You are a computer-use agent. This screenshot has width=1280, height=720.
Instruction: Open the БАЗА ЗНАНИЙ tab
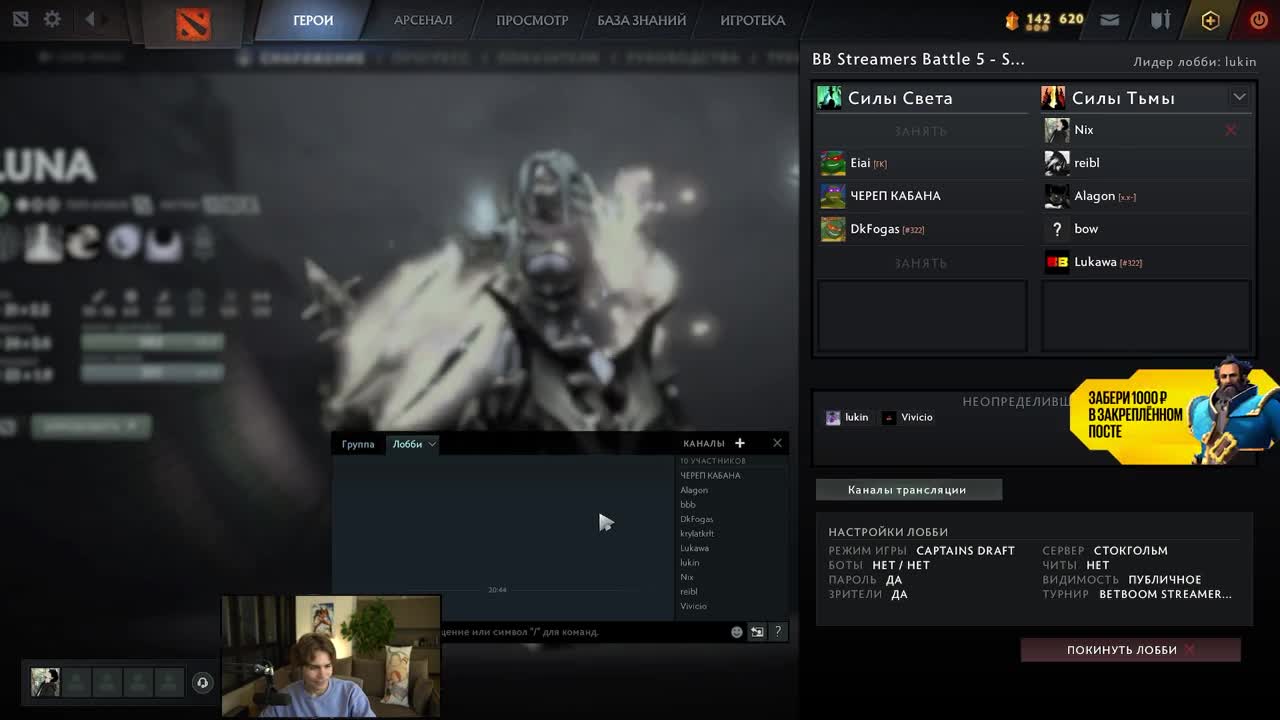click(642, 20)
